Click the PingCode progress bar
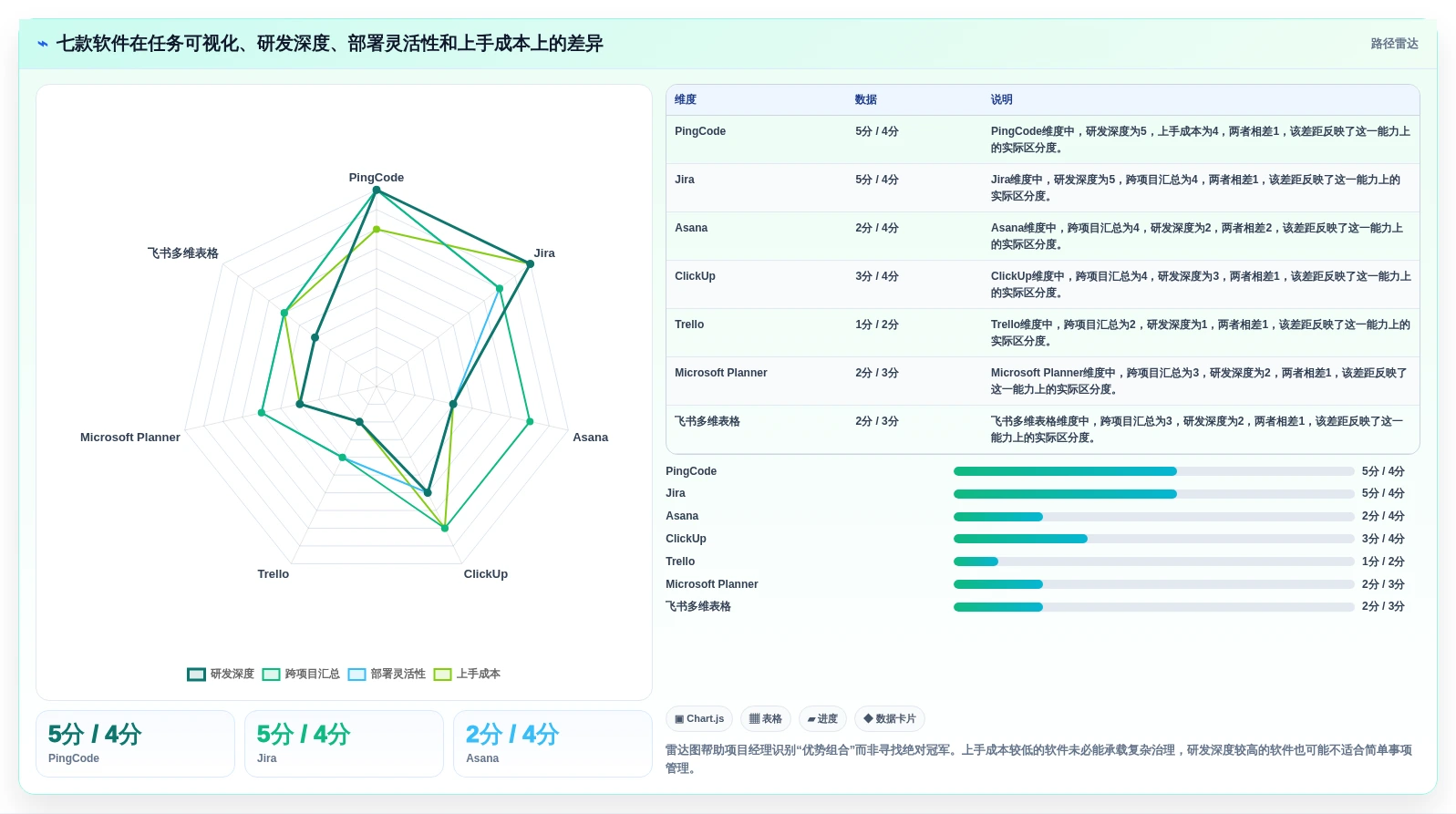1456x814 pixels. [x=1153, y=471]
